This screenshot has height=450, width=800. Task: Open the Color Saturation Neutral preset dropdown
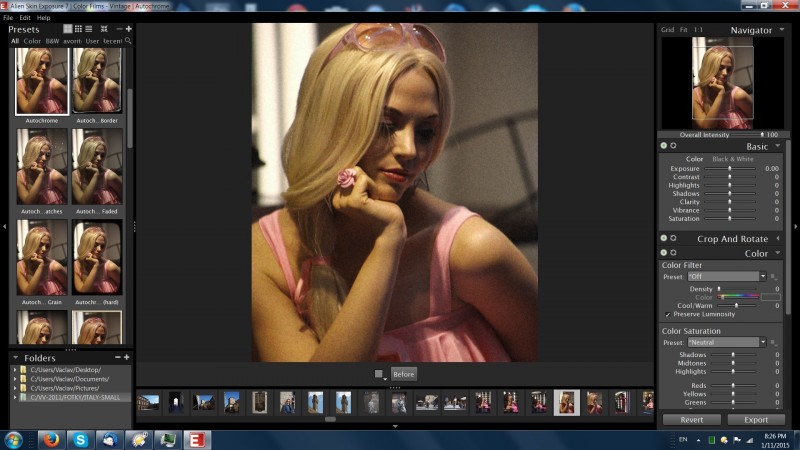pyautogui.click(x=727, y=342)
